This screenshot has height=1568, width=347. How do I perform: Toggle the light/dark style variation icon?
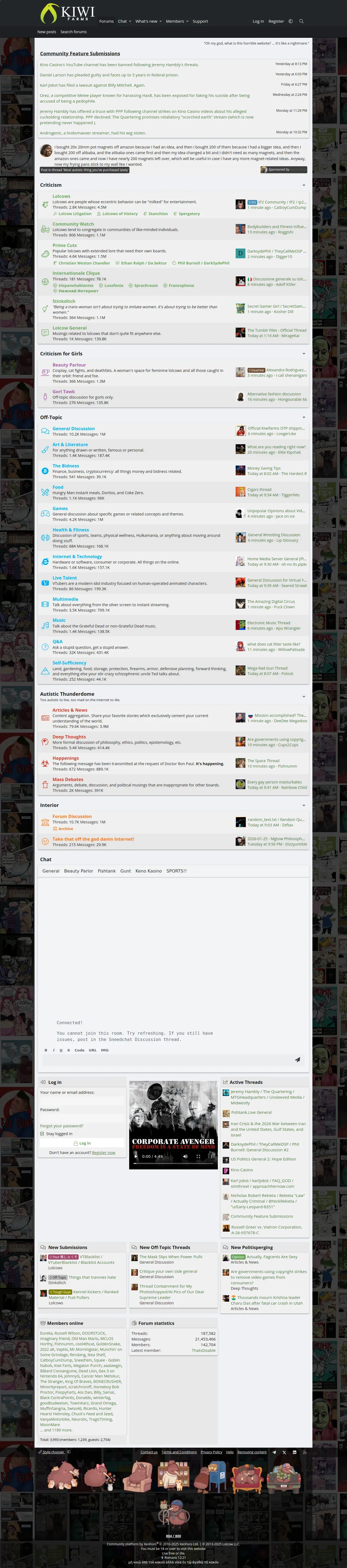(x=290, y=21)
